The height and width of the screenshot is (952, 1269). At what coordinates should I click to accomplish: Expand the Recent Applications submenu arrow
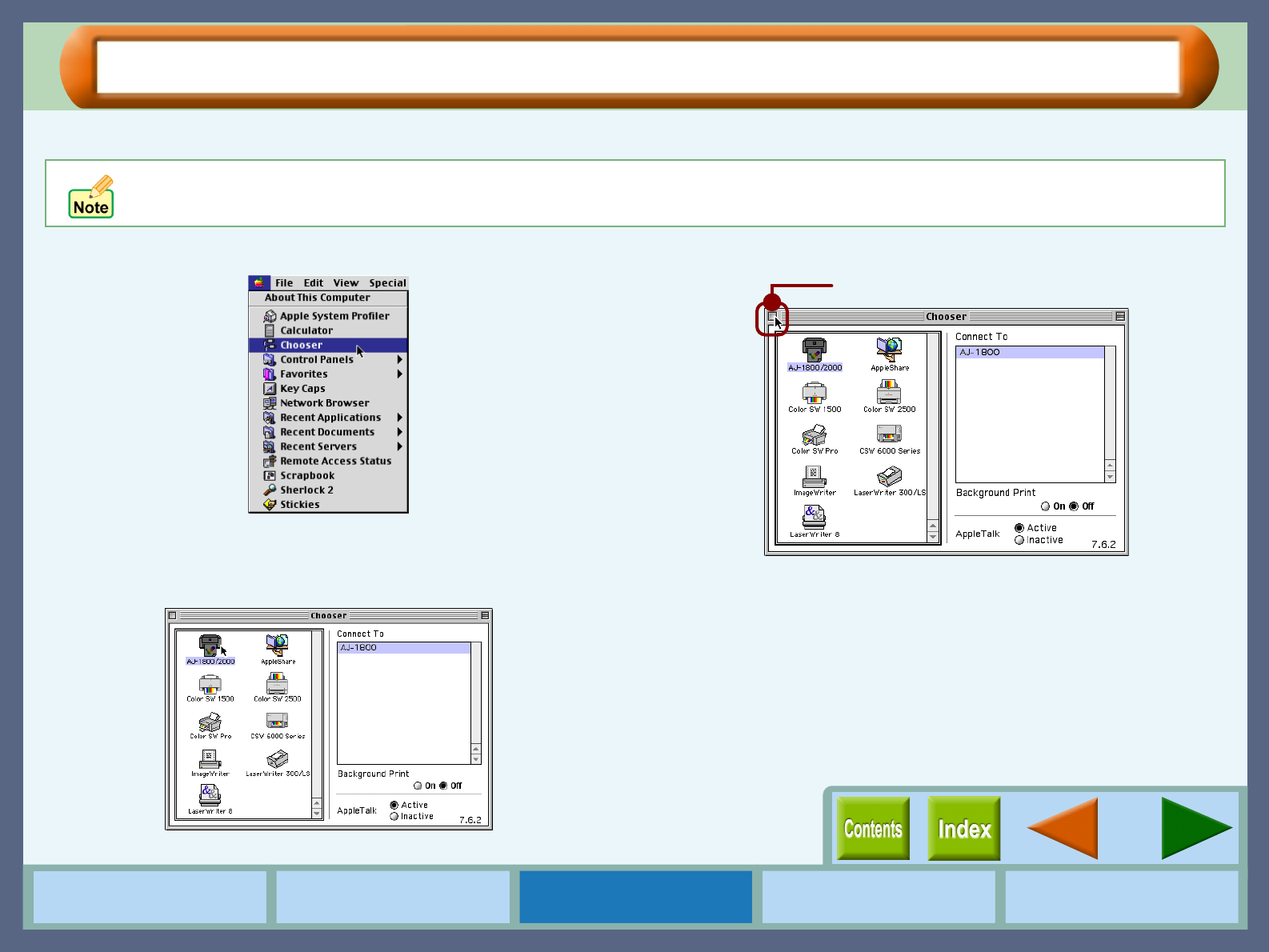(399, 418)
